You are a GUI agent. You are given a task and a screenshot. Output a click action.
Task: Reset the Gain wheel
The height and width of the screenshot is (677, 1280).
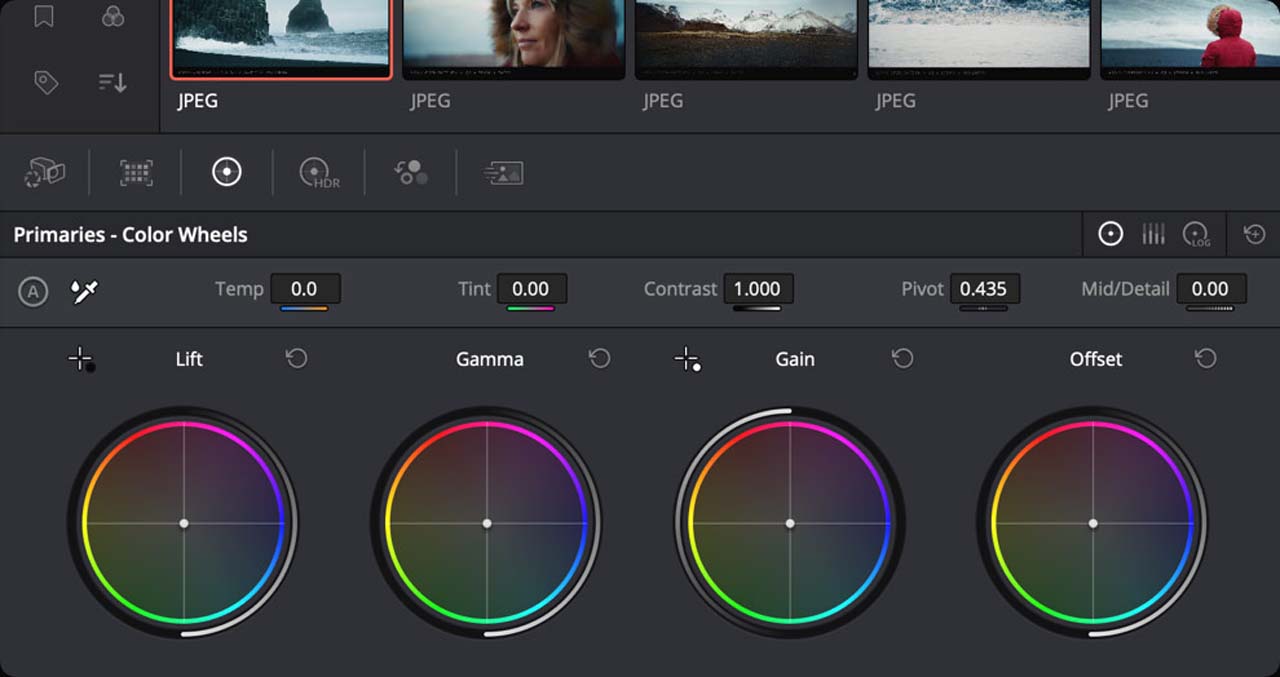click(x=902, y=358)
